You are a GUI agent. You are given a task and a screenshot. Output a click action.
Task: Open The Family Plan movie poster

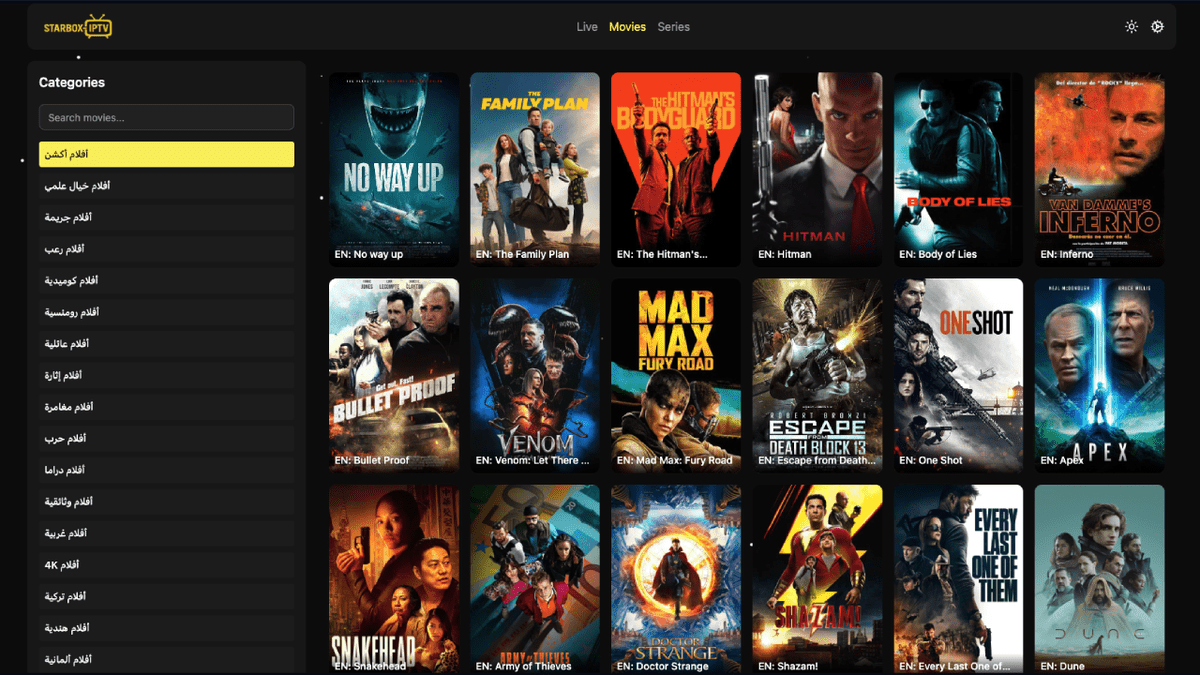tap(535, 169)
